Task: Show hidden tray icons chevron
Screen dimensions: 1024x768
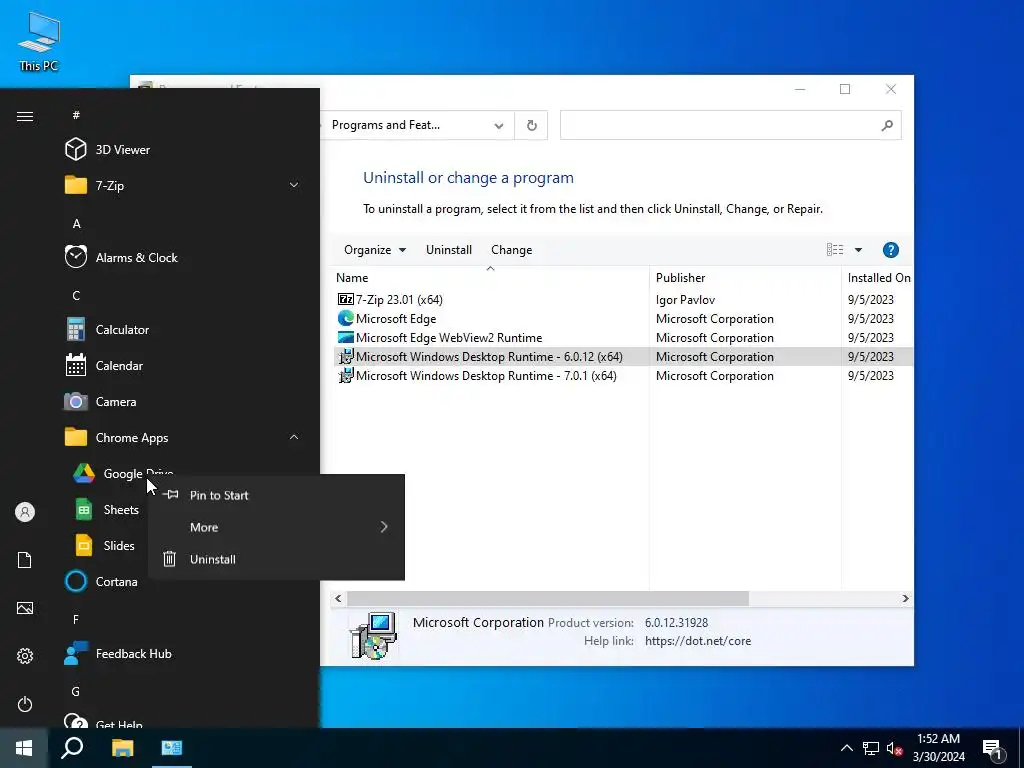Action: [846, 748]
